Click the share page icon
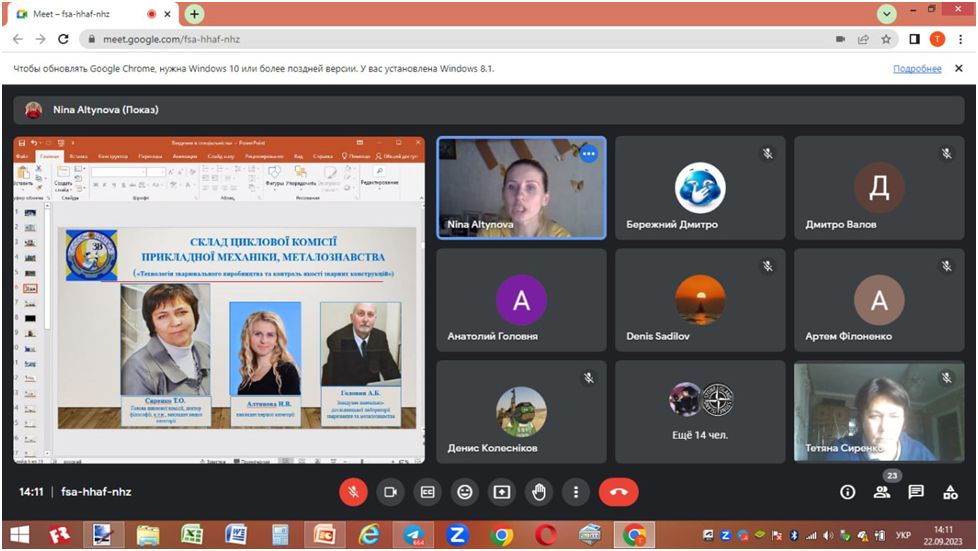The height and width of the screenshot is (551, 978). coord(863,39)
